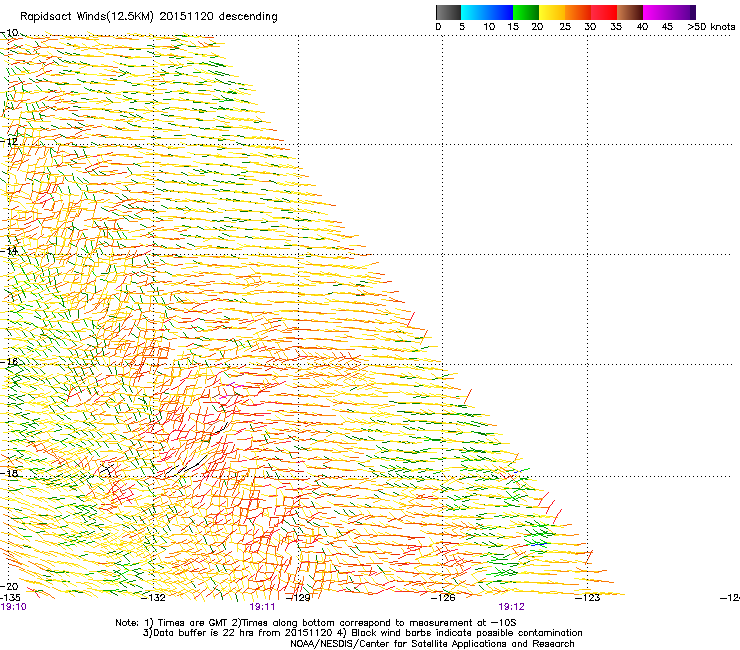Select the '45' label under the color bar
This screenshot has width=740, height=650.
[x=667, y=27]
